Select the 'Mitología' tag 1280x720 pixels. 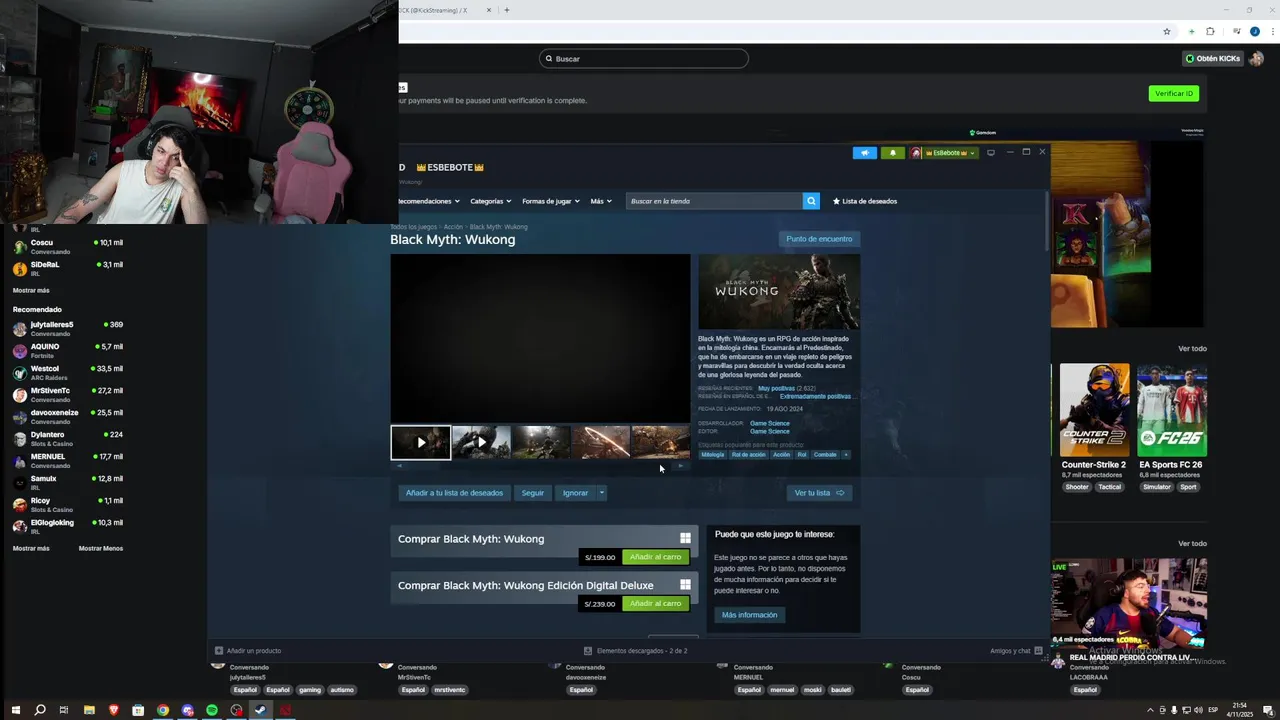click(x=712, y=455)
